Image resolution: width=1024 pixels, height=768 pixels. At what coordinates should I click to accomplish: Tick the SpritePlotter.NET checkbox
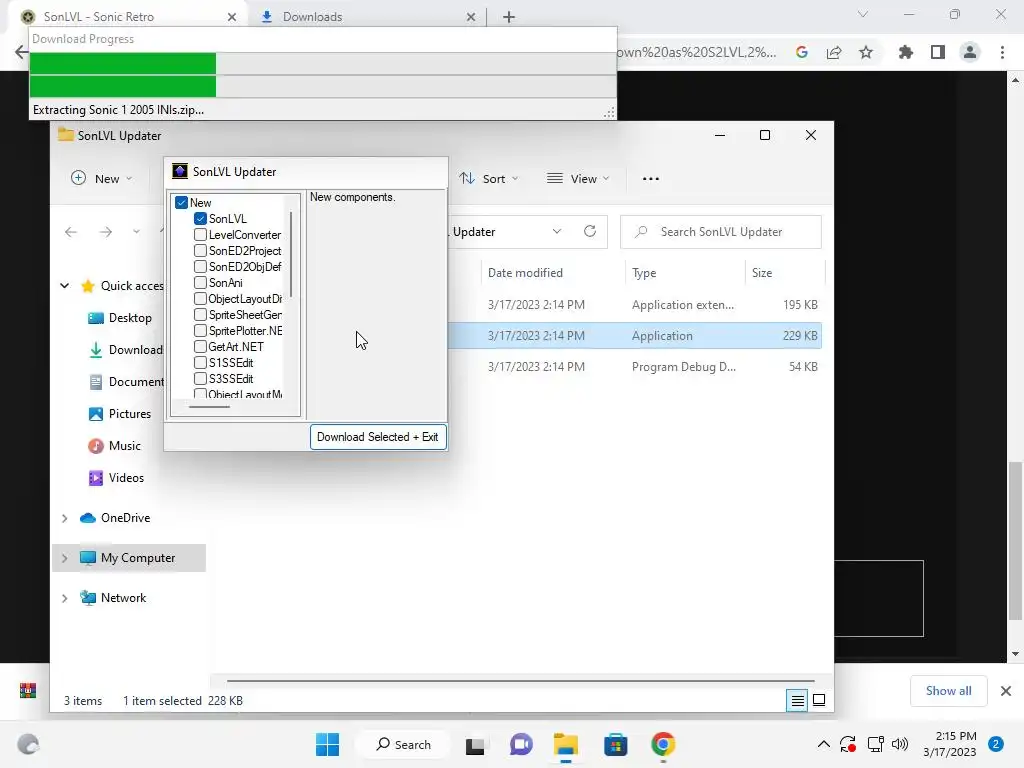200,330
